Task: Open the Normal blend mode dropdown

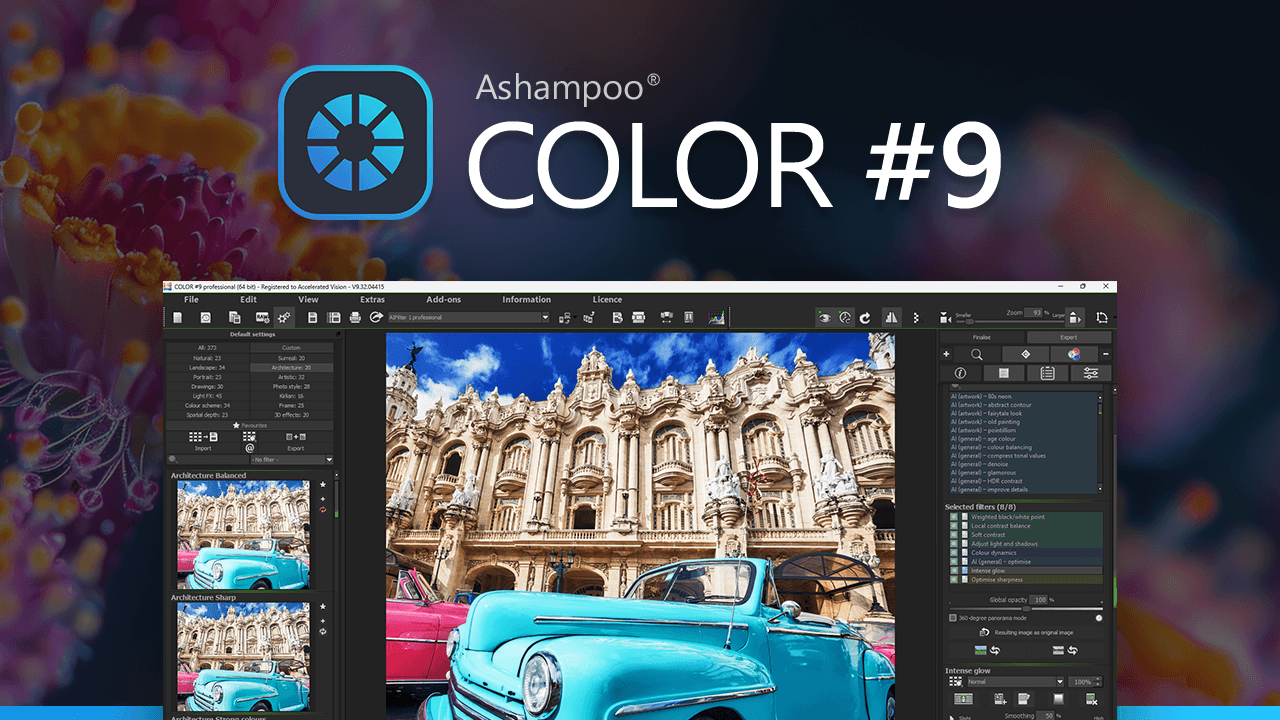Action: 1015,682
